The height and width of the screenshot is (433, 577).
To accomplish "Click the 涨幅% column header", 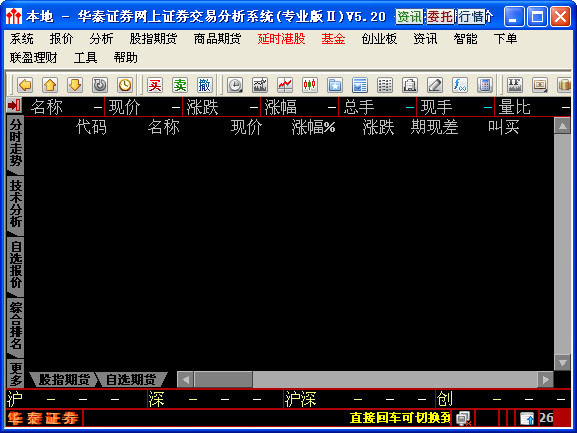I will pyautogui.click(x=314, y=127).
